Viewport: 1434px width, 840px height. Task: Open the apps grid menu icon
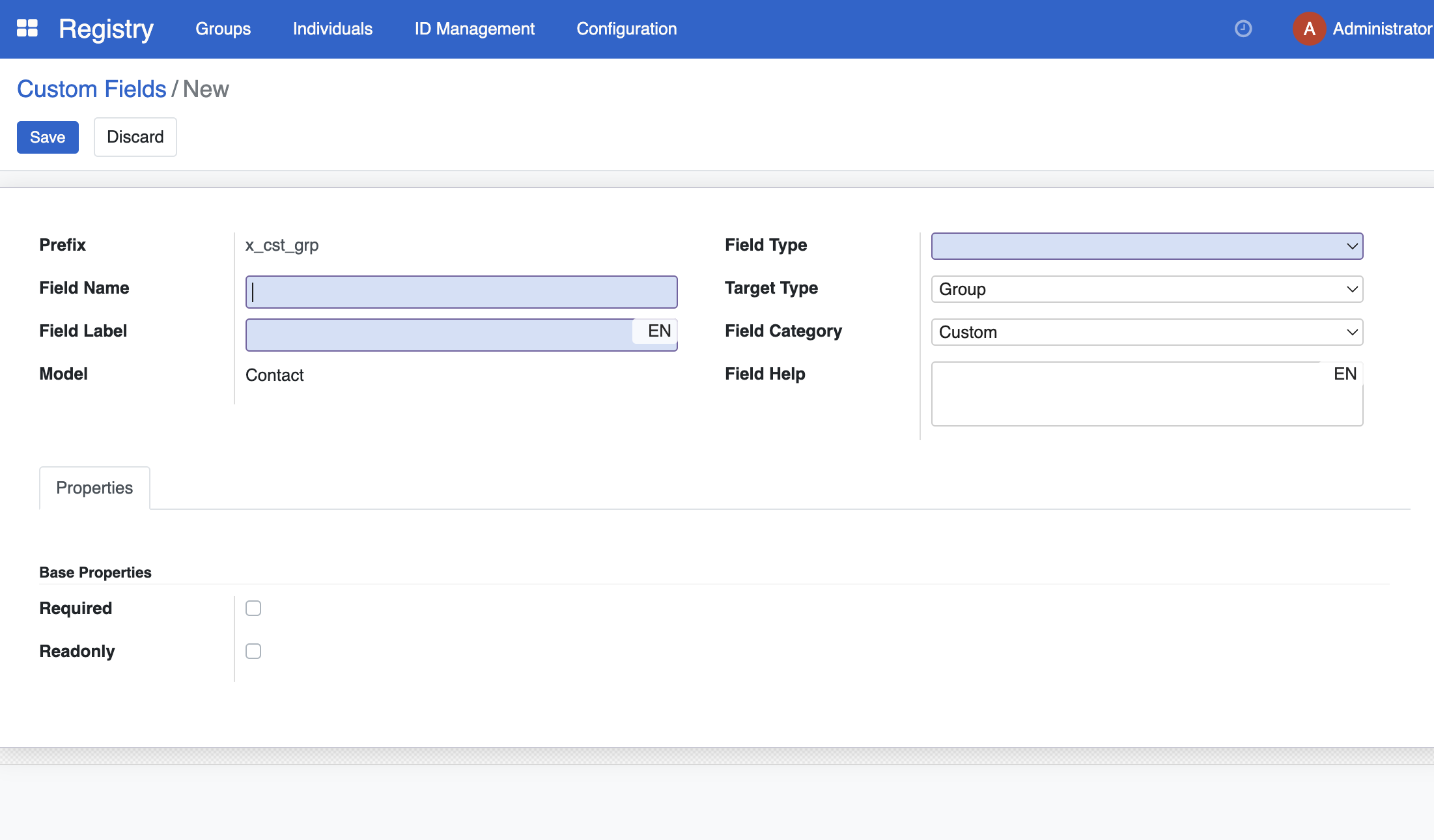27,29
